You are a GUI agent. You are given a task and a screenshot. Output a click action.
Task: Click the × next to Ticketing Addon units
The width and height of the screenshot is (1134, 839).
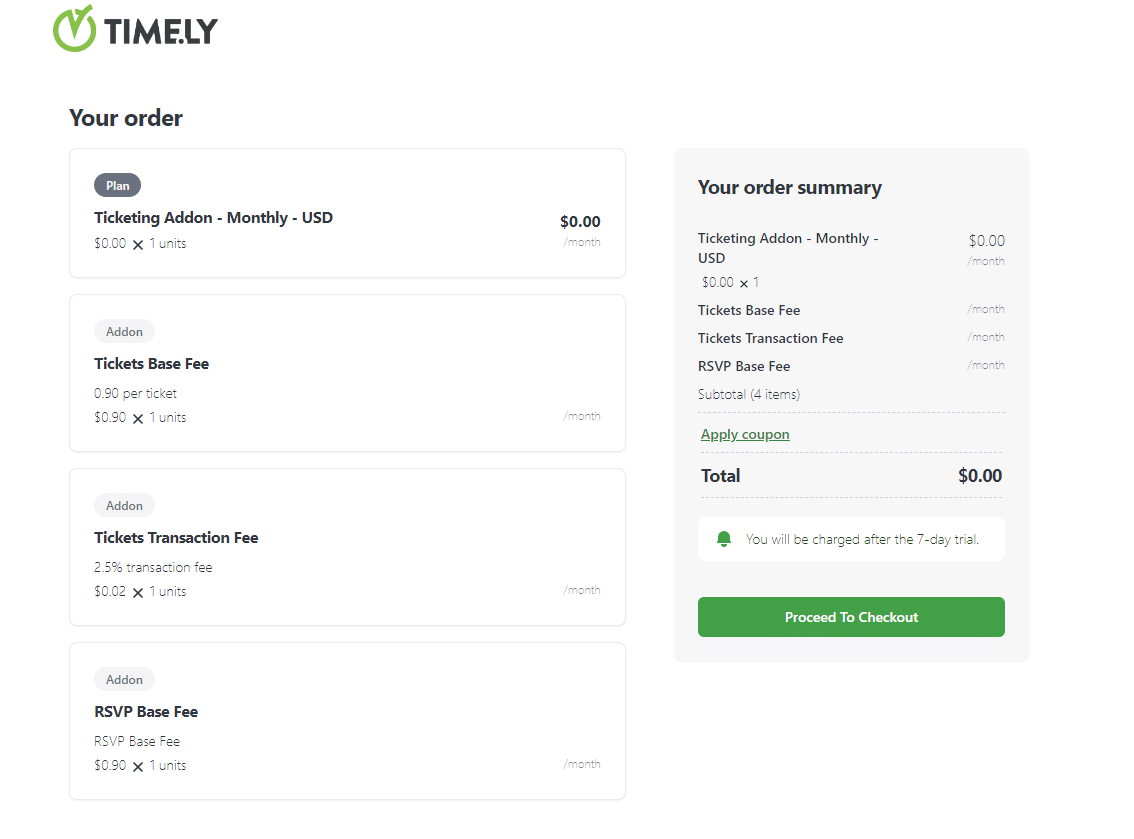point(136,243)
